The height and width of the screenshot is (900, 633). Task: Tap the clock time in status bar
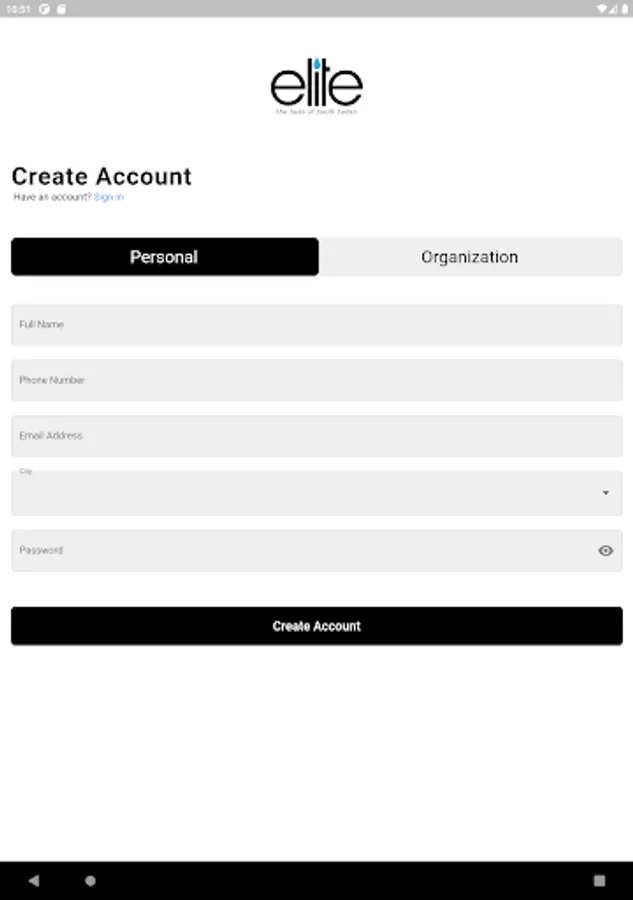(x=18, y=8)
